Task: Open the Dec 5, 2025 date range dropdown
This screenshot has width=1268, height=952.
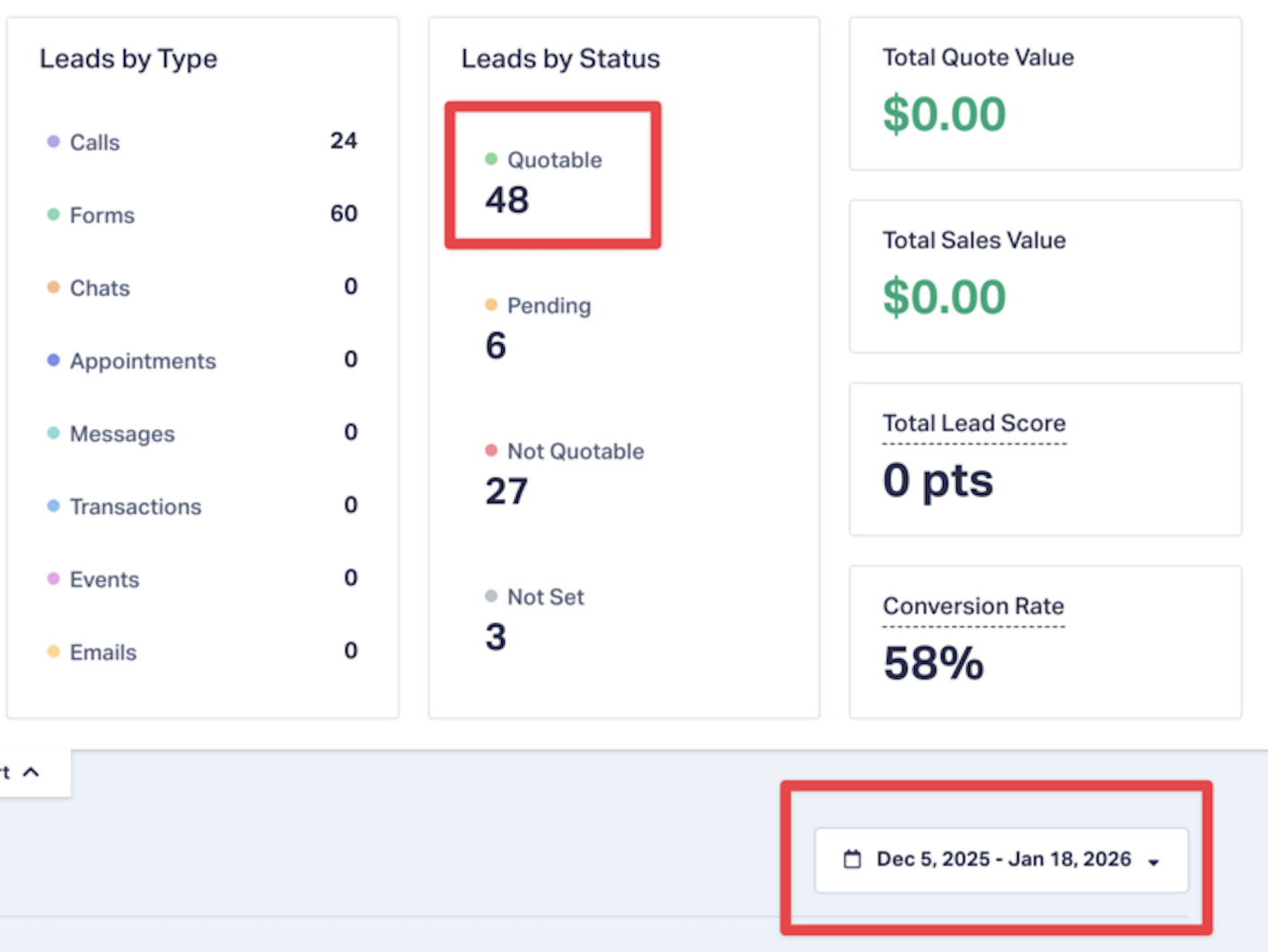Action: (1002, 859)
